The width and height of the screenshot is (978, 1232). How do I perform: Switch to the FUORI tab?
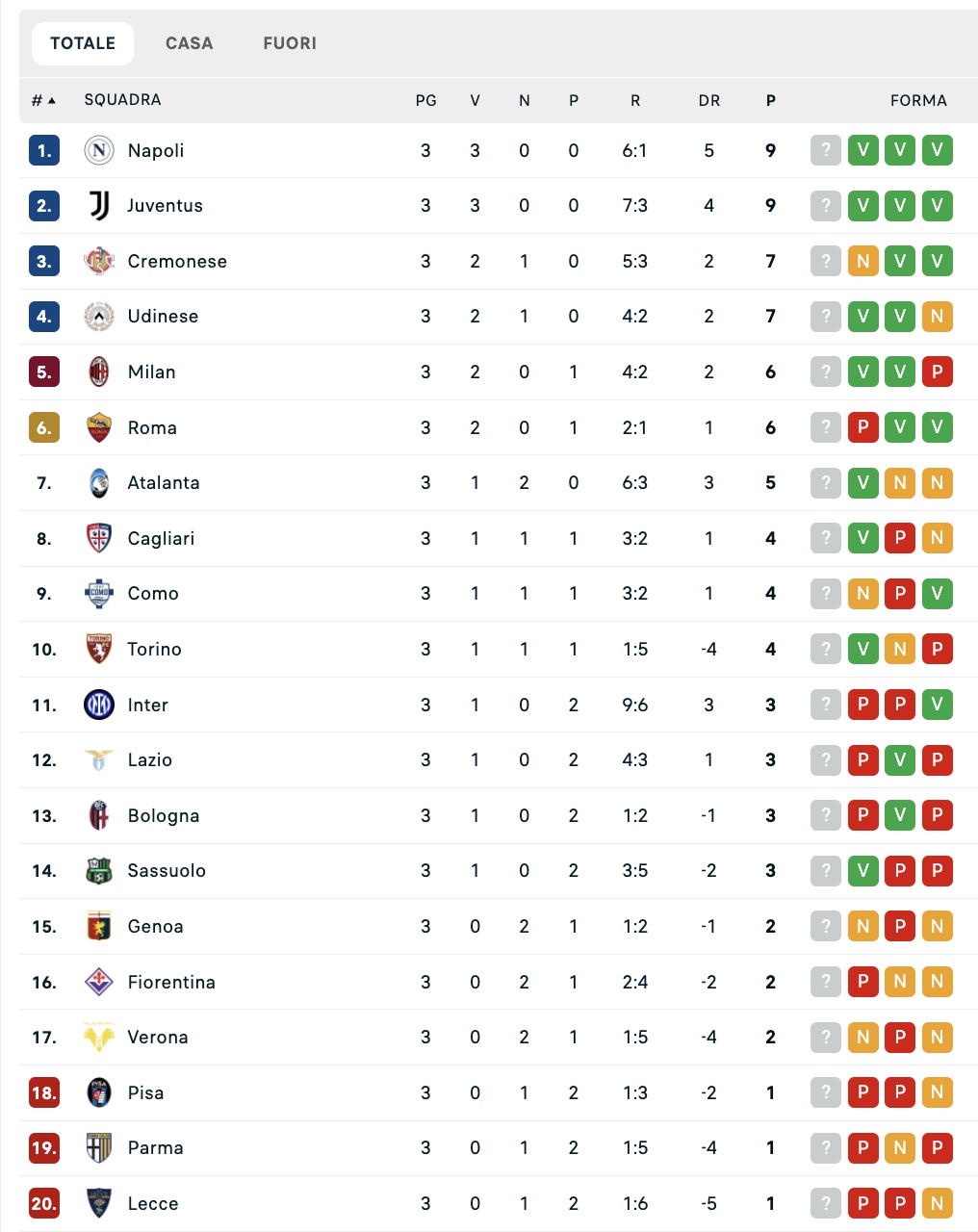click(x=290, y=43)
